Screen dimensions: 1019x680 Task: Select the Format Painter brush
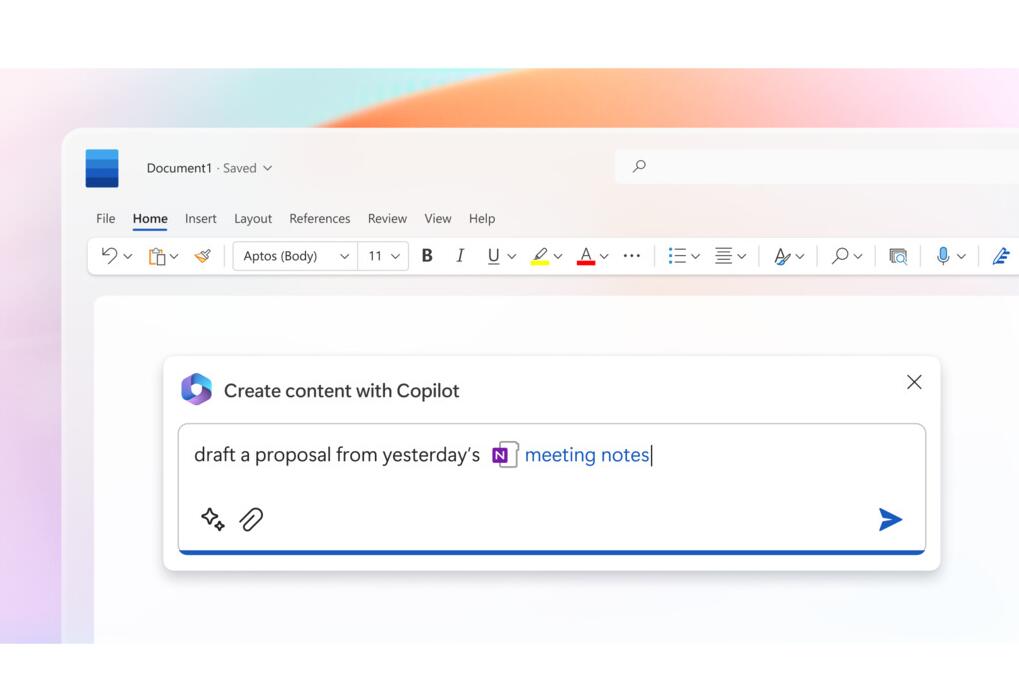tap(203, 256)
